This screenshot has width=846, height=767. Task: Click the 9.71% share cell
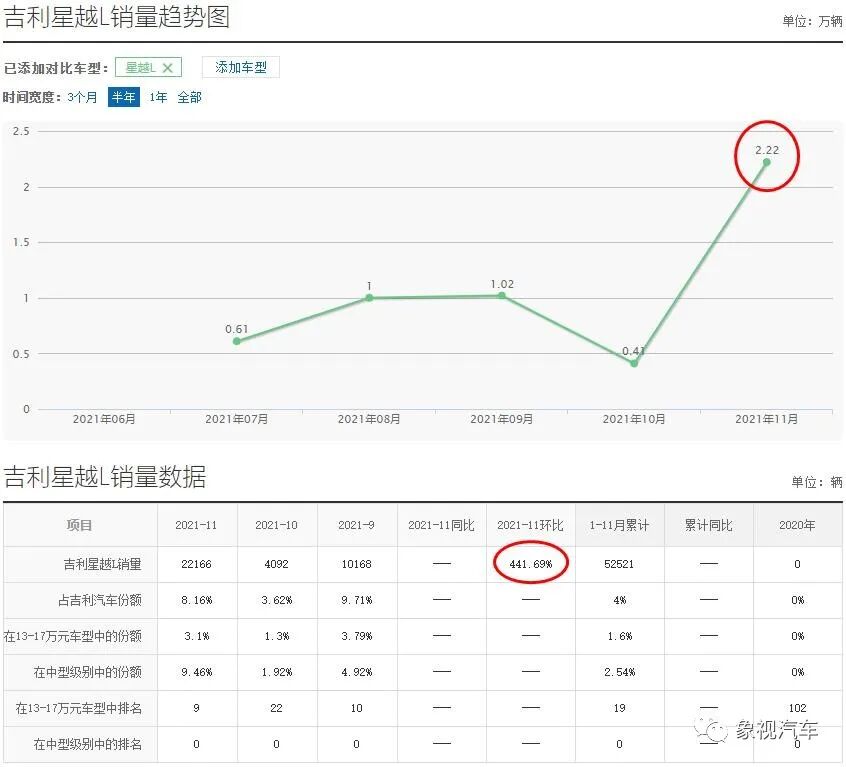coord(356,600)
